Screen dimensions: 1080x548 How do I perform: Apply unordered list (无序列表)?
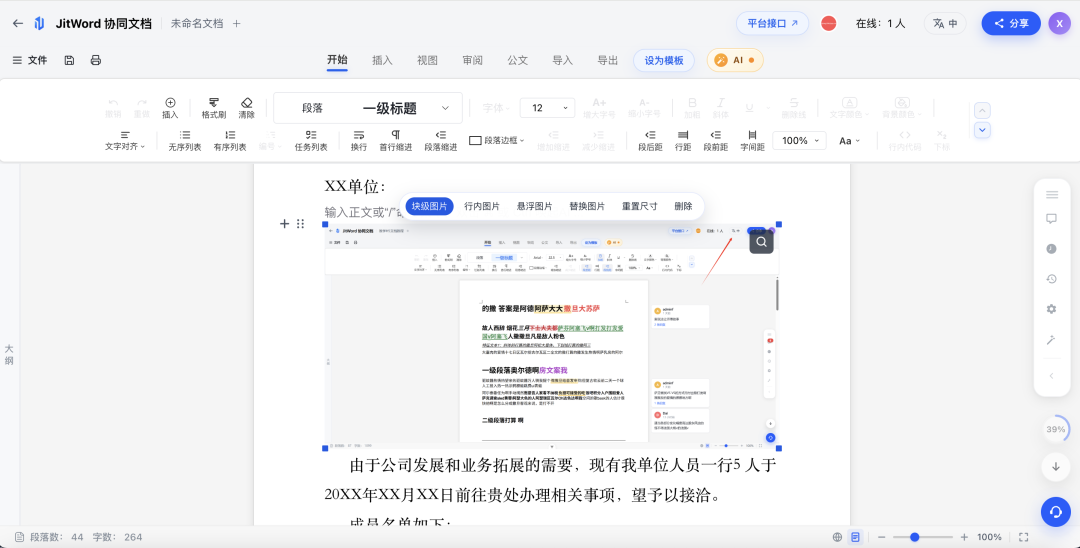click(185, 140)
